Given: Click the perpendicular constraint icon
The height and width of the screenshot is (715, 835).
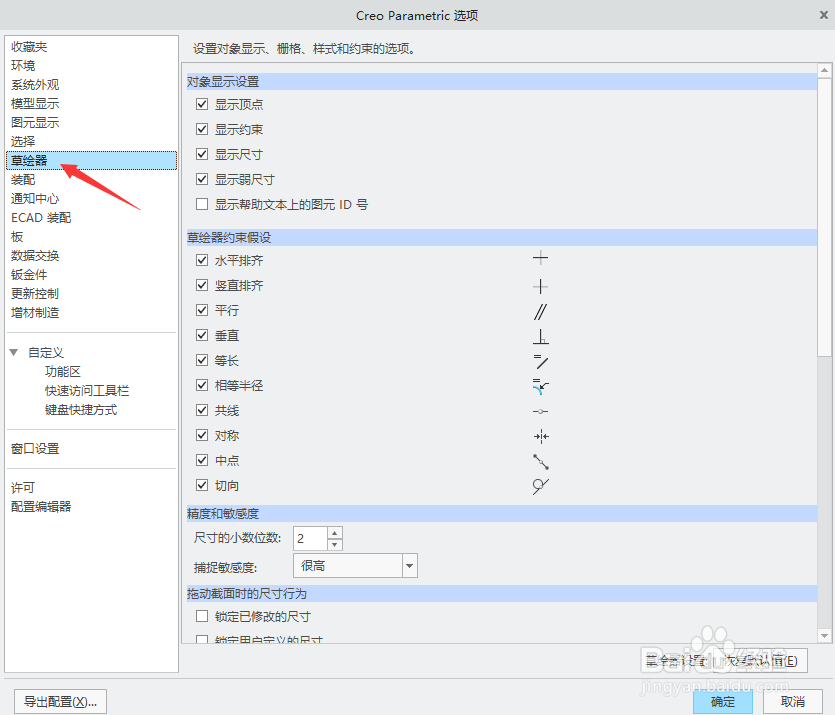Looking at the screenshot, I should tap(541, 336).
